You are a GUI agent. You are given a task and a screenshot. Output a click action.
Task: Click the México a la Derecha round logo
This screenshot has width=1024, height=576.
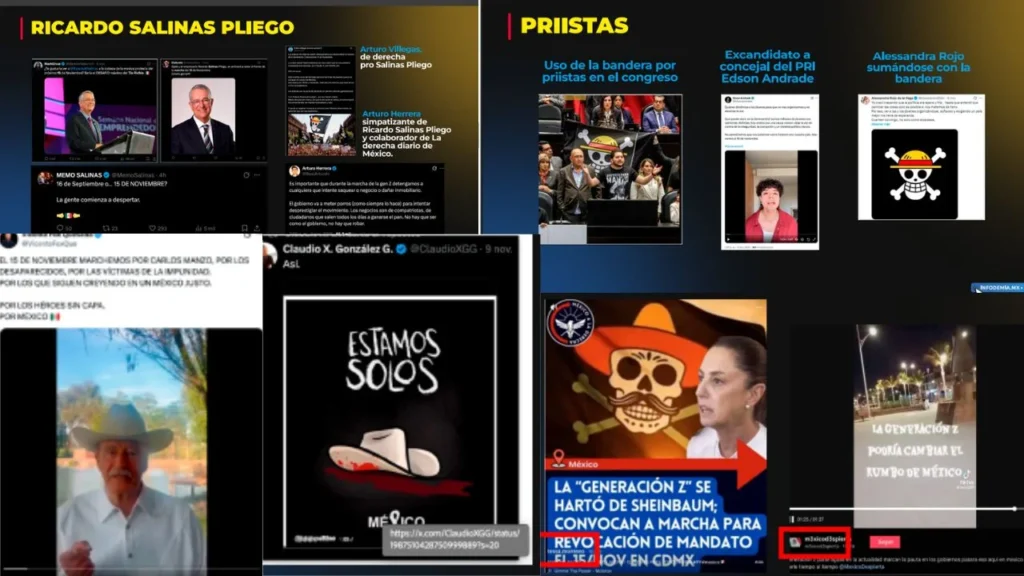(571, 323)
